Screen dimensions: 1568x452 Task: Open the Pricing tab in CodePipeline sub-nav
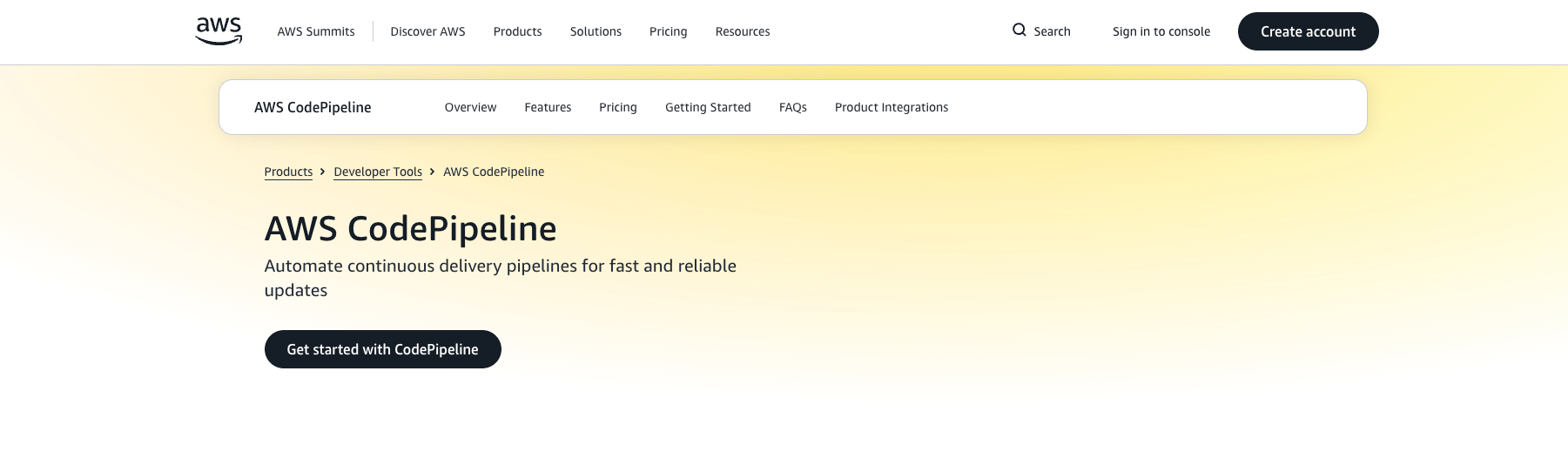(x=617, y=107)
